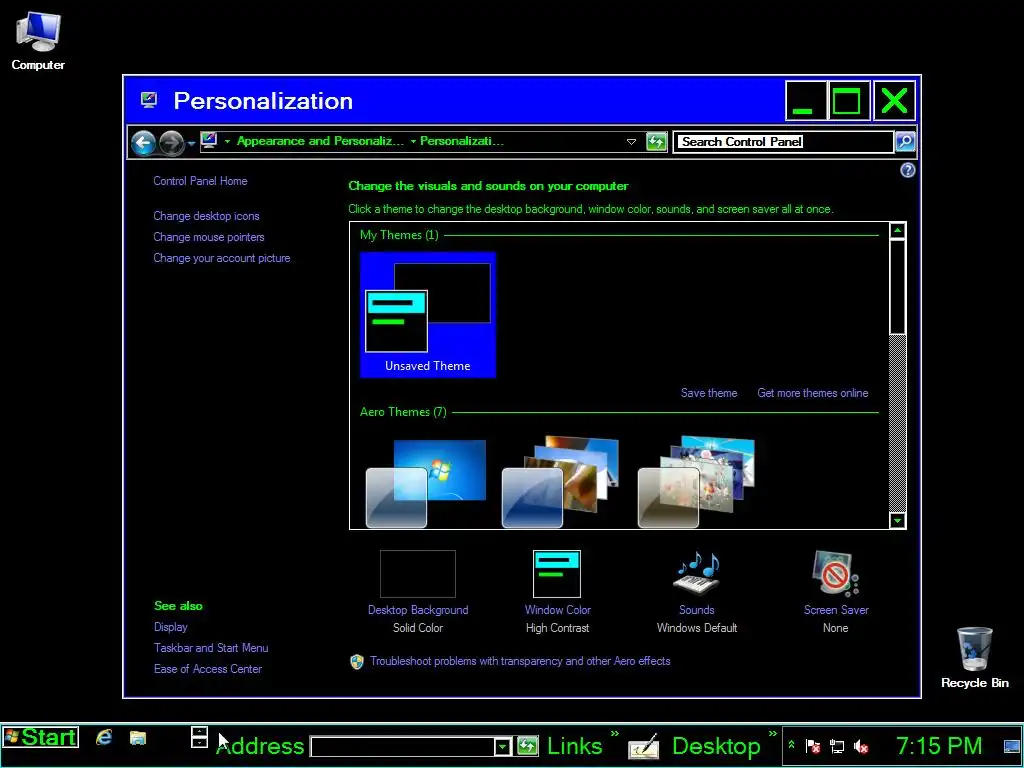
Task: Refresh the Personalization window
Action: coord(656,142)
